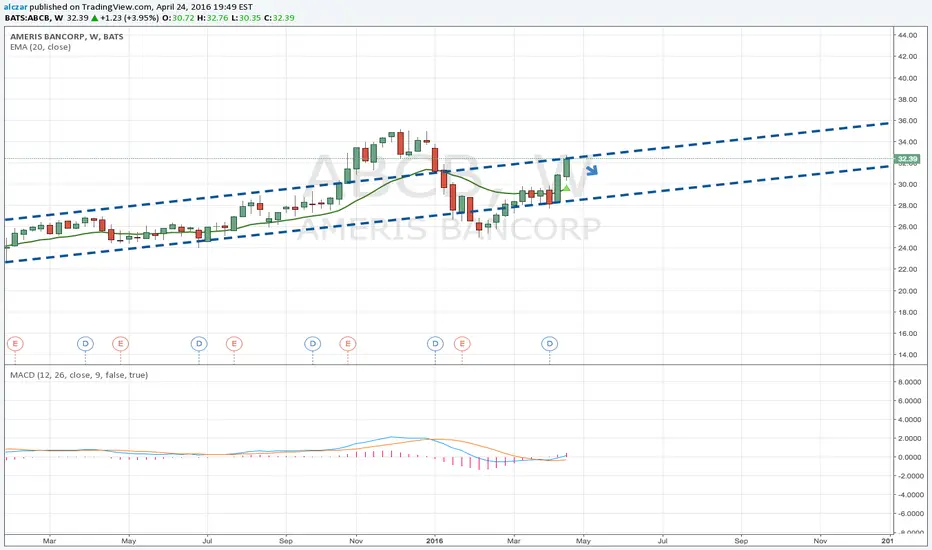Click the C:32.39 close value
The height and width of the screenshot is (550, 932).
(279, 18)
